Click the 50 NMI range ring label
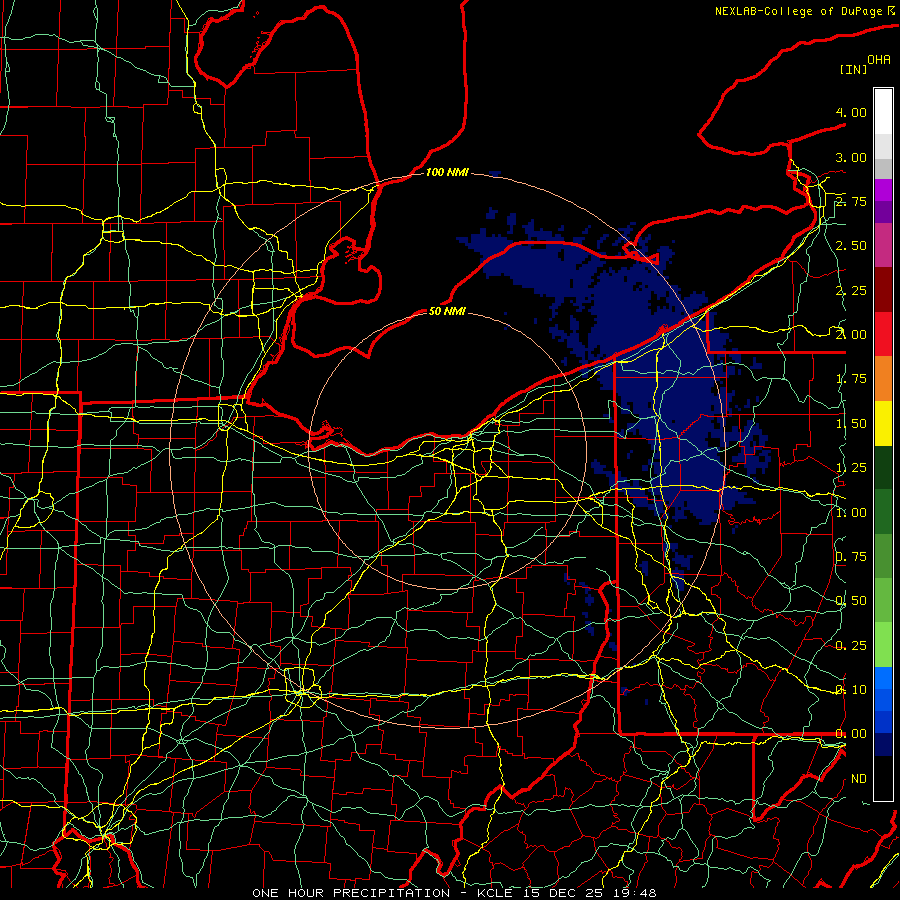 447,312
